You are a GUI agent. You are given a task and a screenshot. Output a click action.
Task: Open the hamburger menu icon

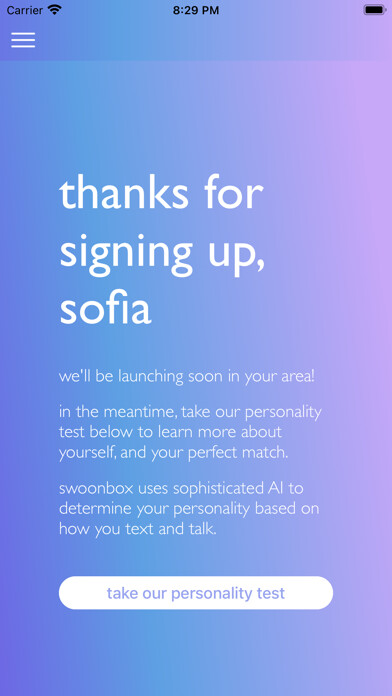23,40
